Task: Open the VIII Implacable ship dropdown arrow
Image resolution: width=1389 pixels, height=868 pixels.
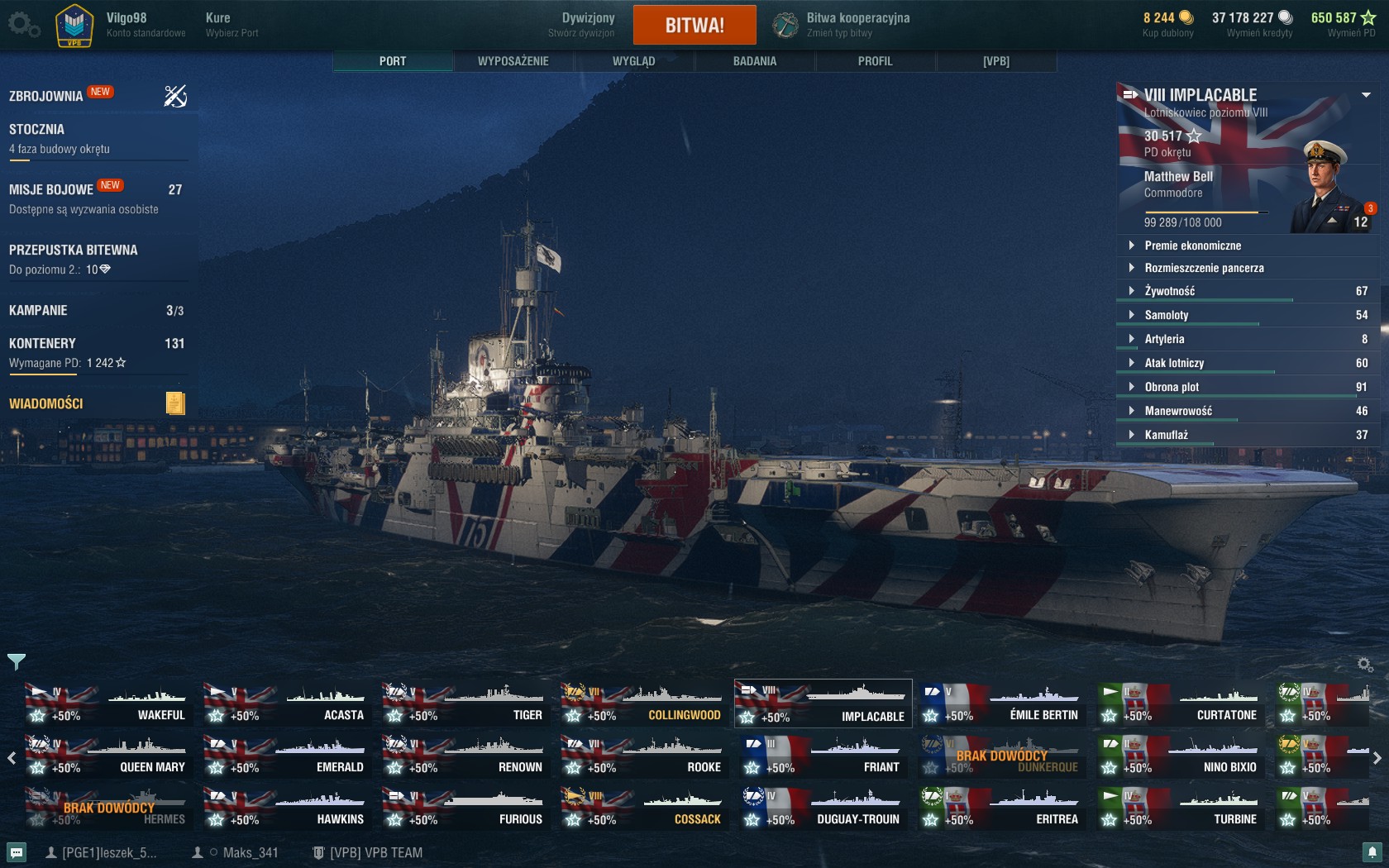Action: pyautogui.click(x=1366, y=95)
